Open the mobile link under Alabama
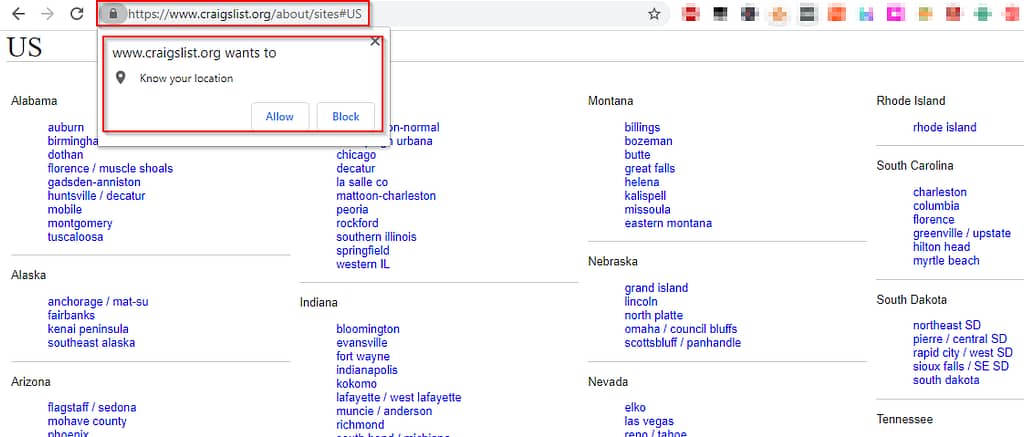Screen dimensions: 1024x437 [65, 210]
